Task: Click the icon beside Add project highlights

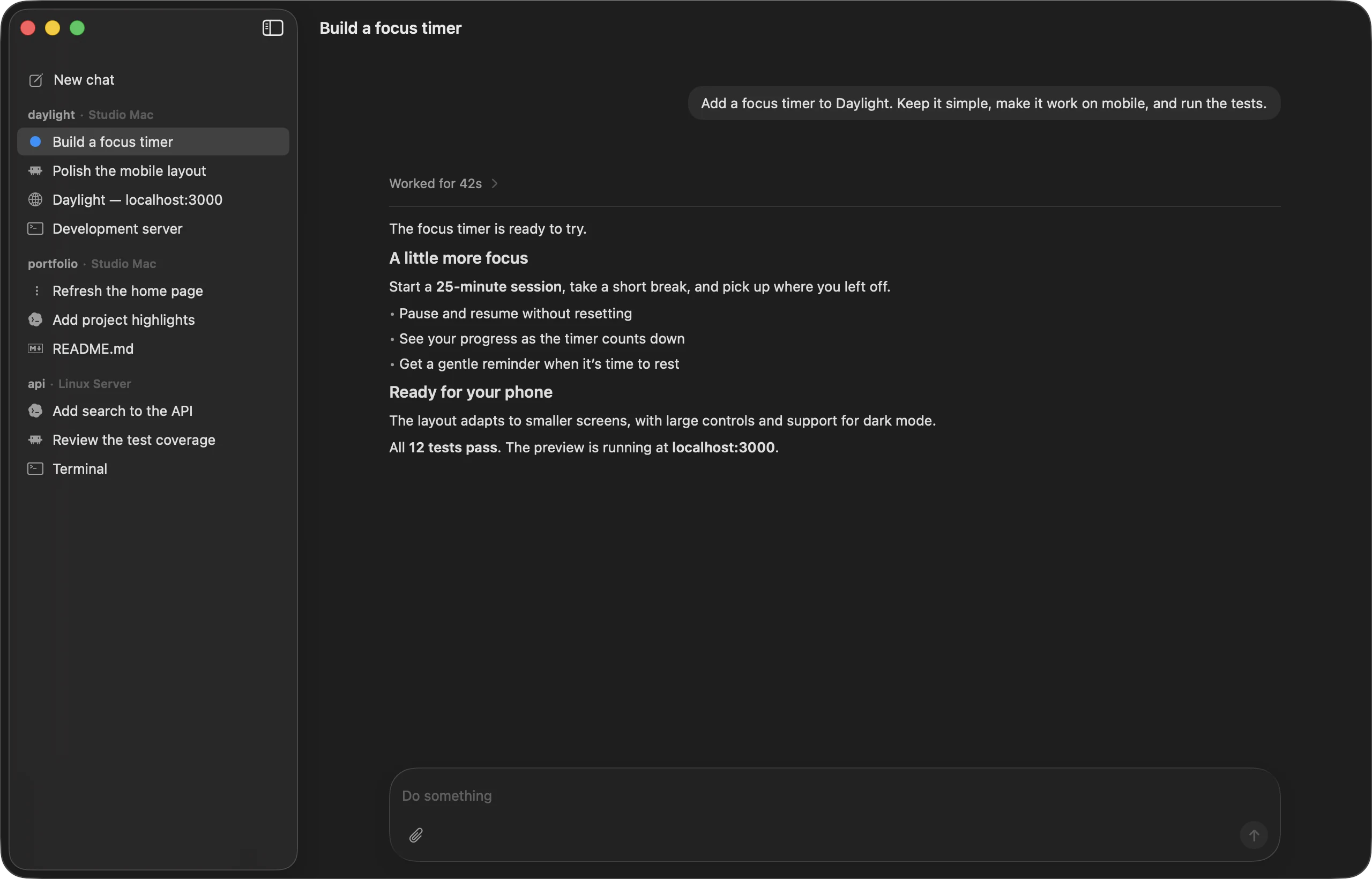Action: (x=35, y=319)
